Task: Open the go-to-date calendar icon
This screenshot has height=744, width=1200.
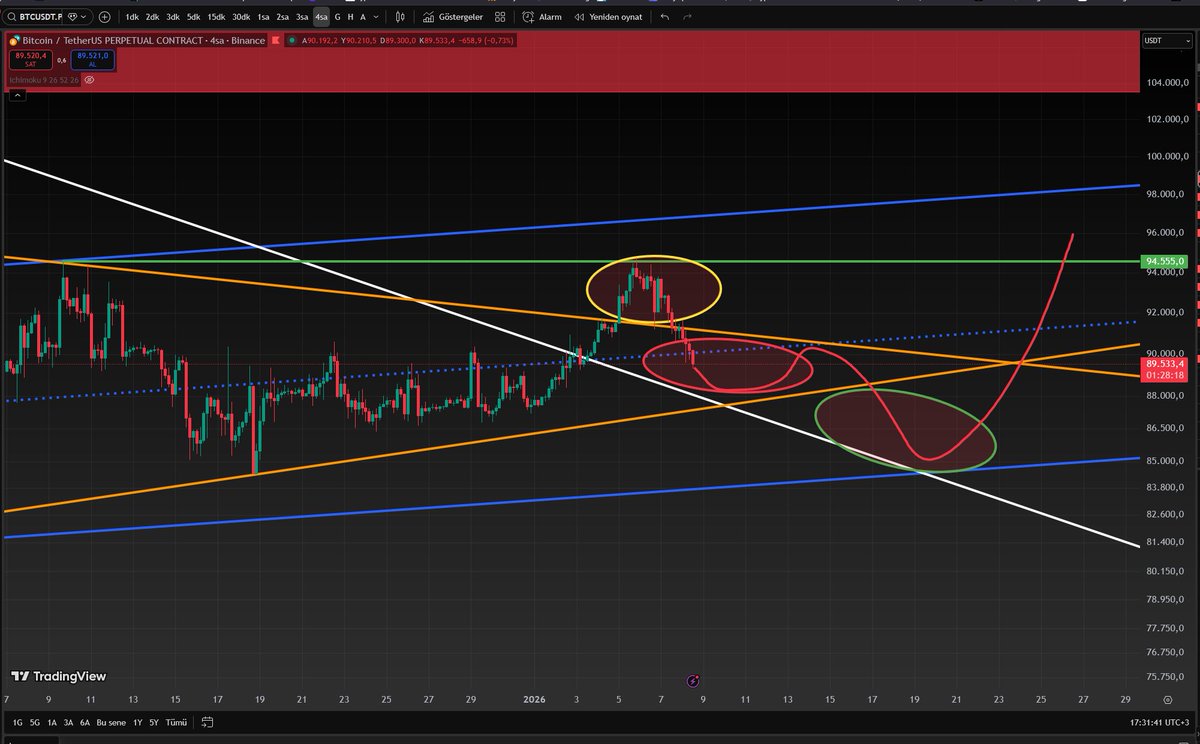Action: [x=207, y=722]
